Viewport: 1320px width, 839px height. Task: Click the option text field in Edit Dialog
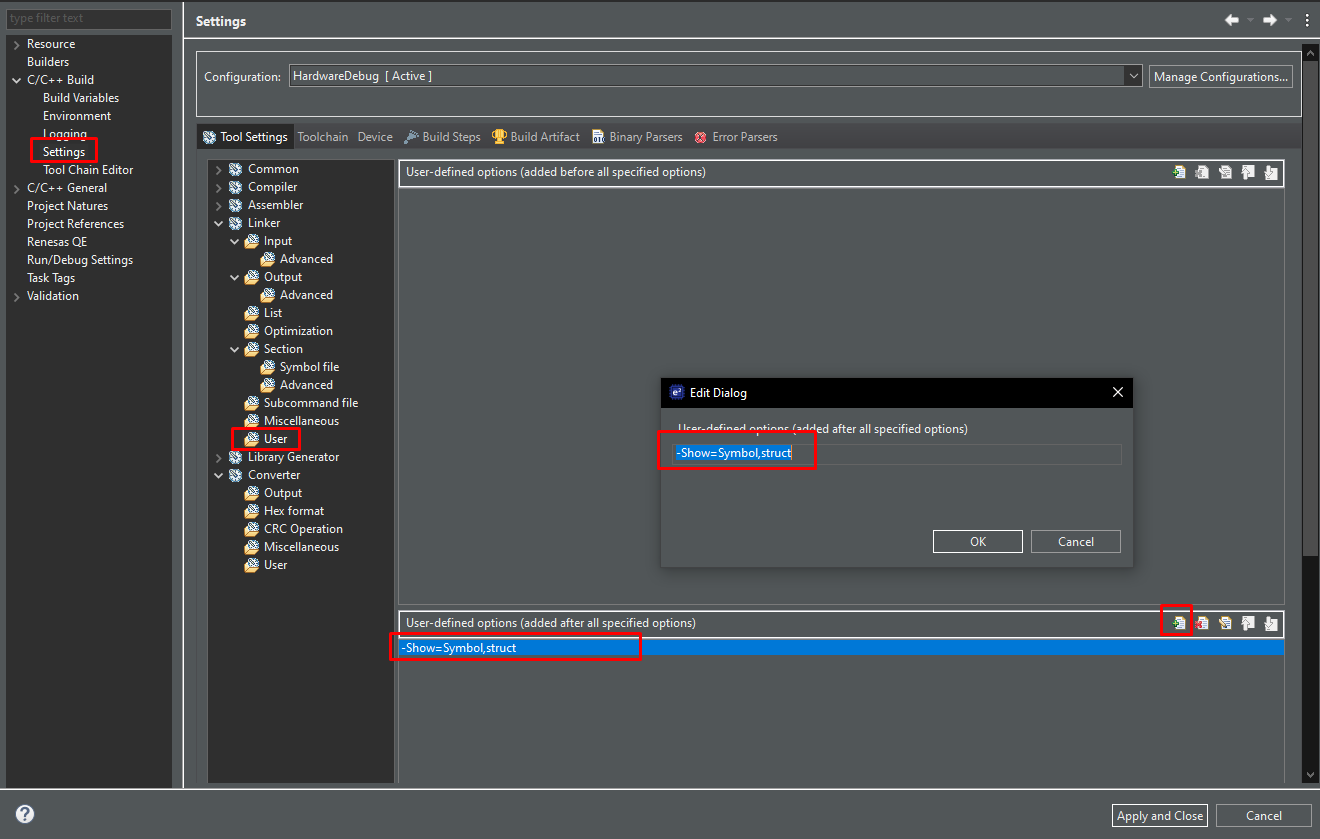coord(897,454)
